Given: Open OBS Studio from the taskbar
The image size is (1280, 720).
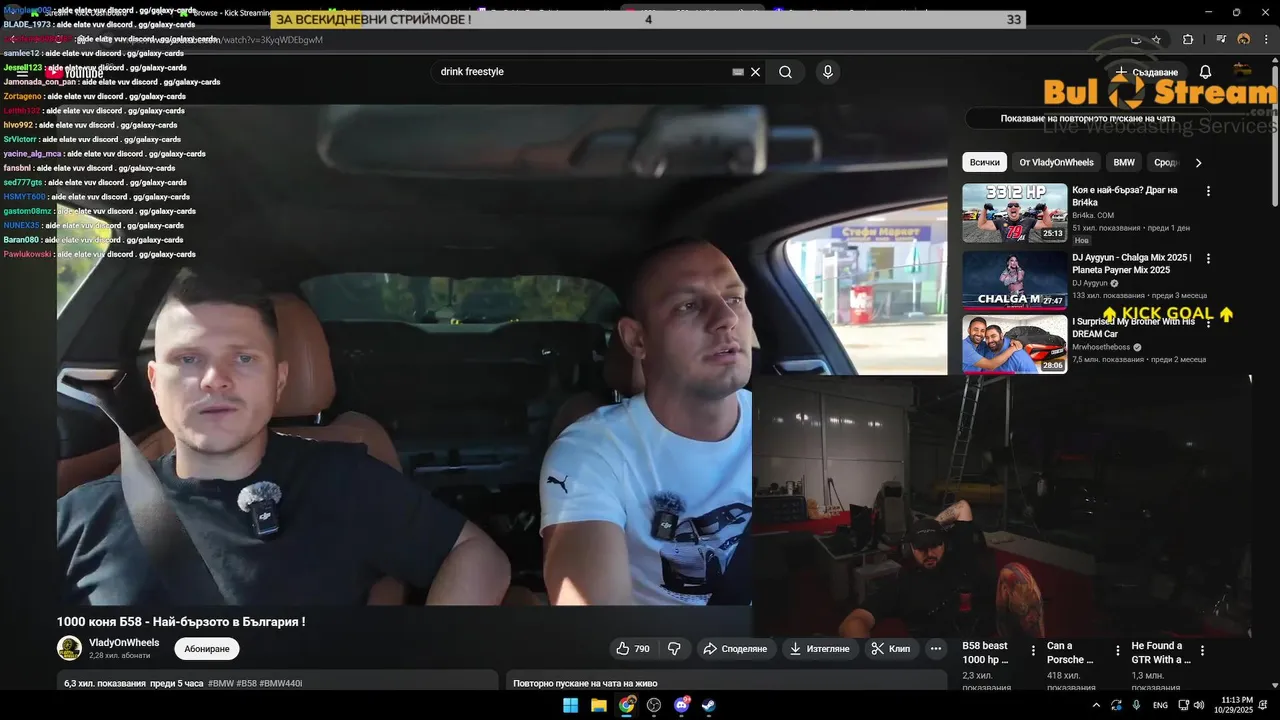Looking at the screenshot, I should (x=654, y=705).
